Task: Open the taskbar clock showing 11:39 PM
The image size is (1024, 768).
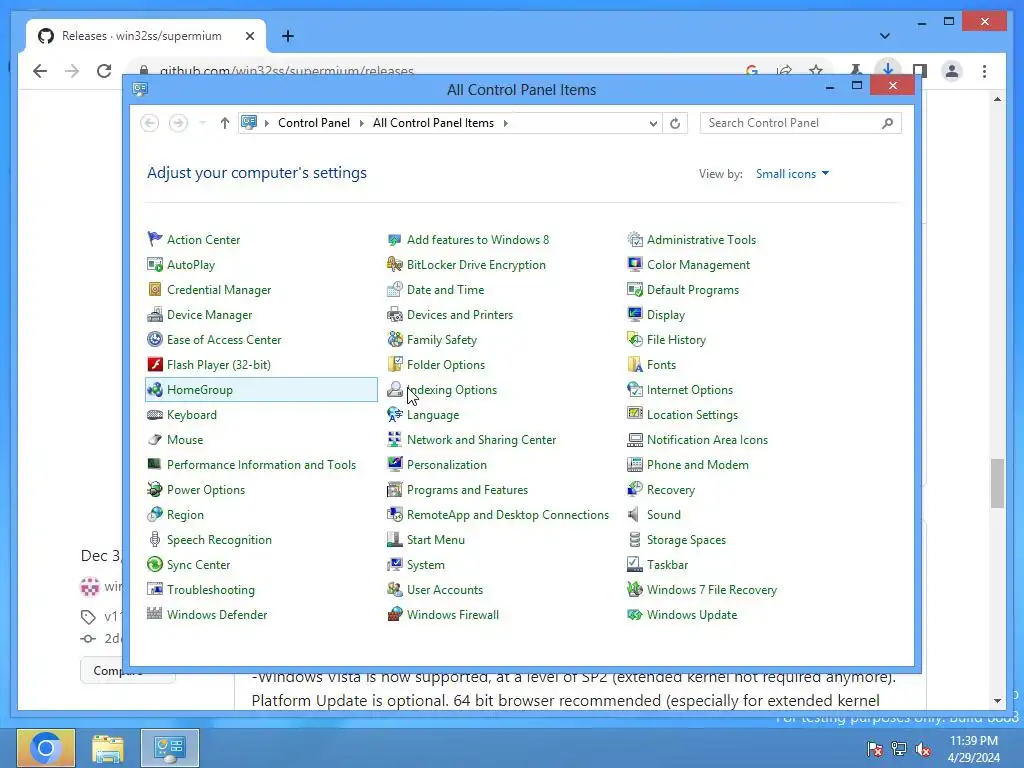Action: (974, 749)
